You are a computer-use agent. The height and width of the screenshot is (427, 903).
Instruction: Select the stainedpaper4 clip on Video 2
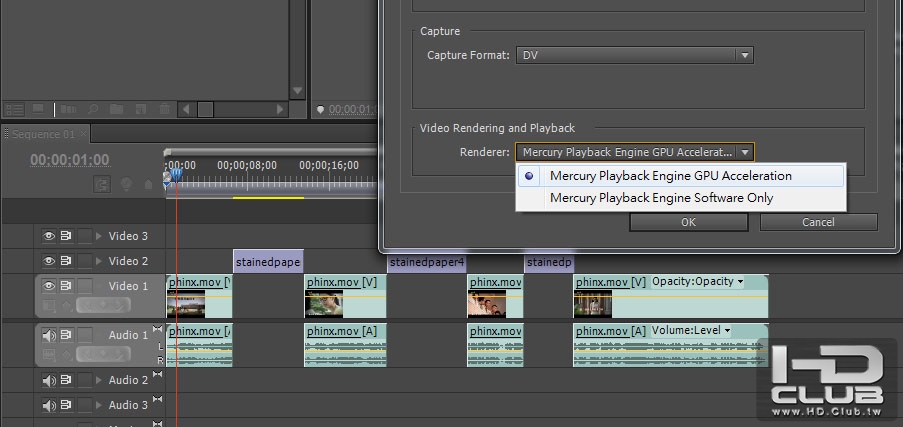click(x=427, y=263)
